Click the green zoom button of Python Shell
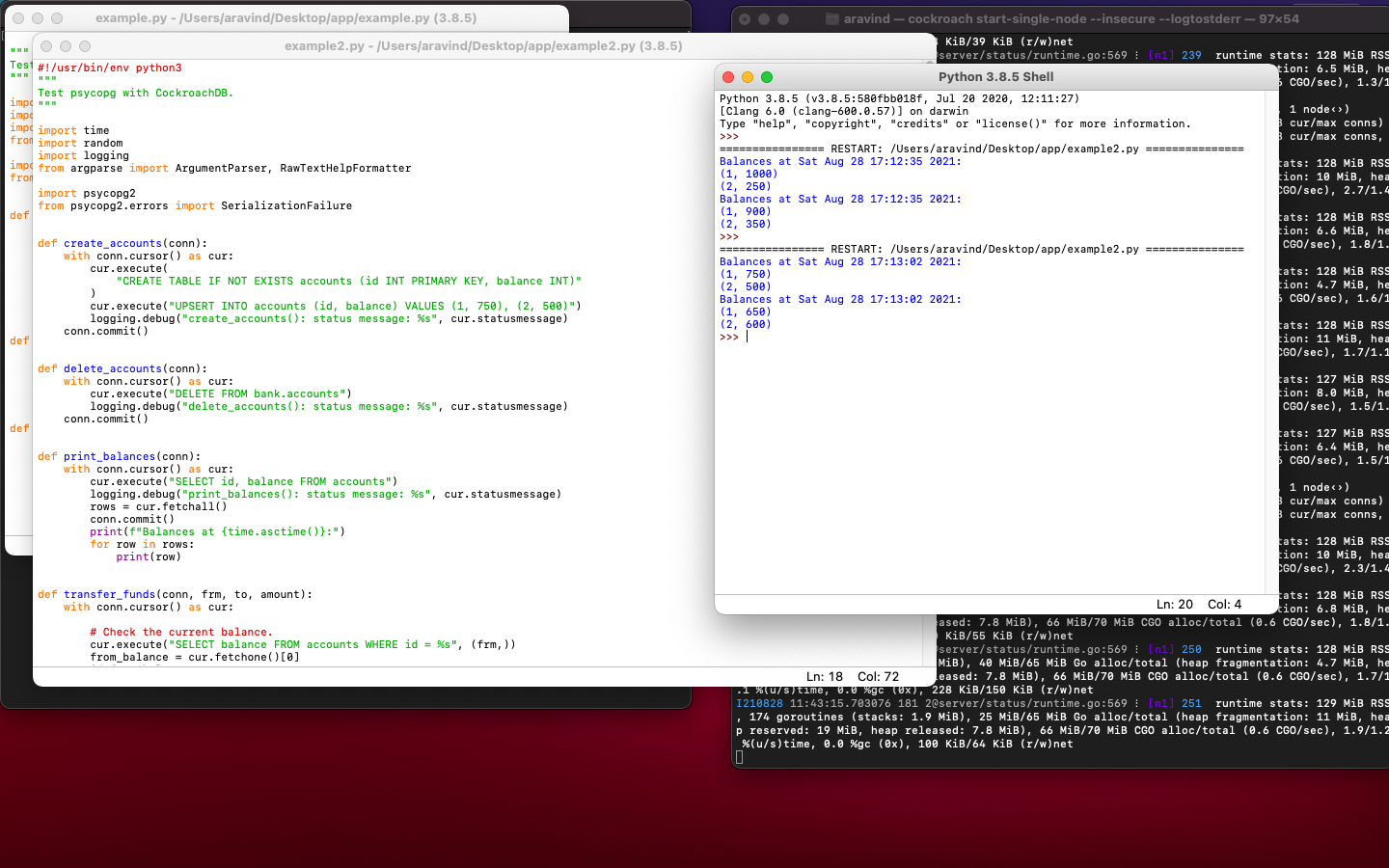Viewport: 1389px width, 868px height. [767, 77]
